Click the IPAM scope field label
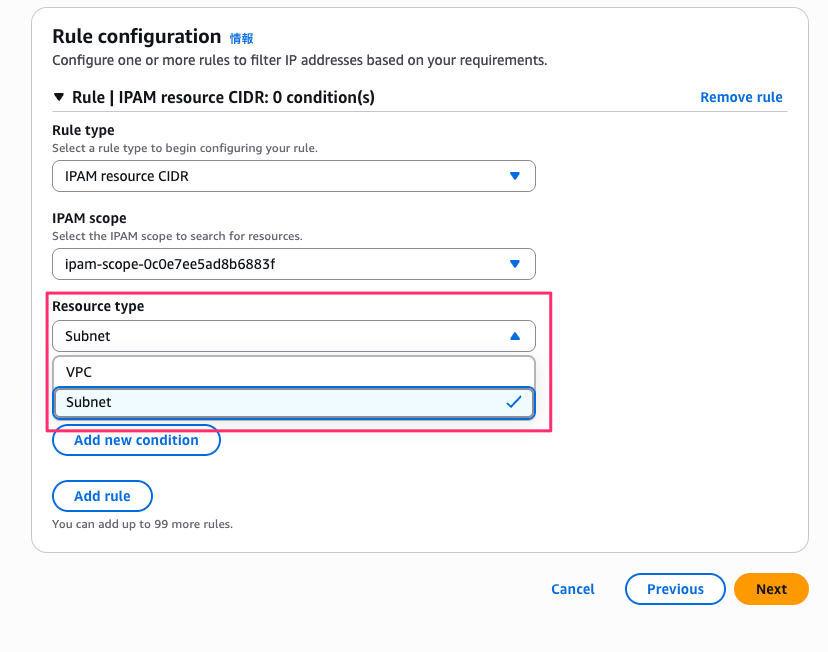The image size is (828, 652). click(89, 218)
